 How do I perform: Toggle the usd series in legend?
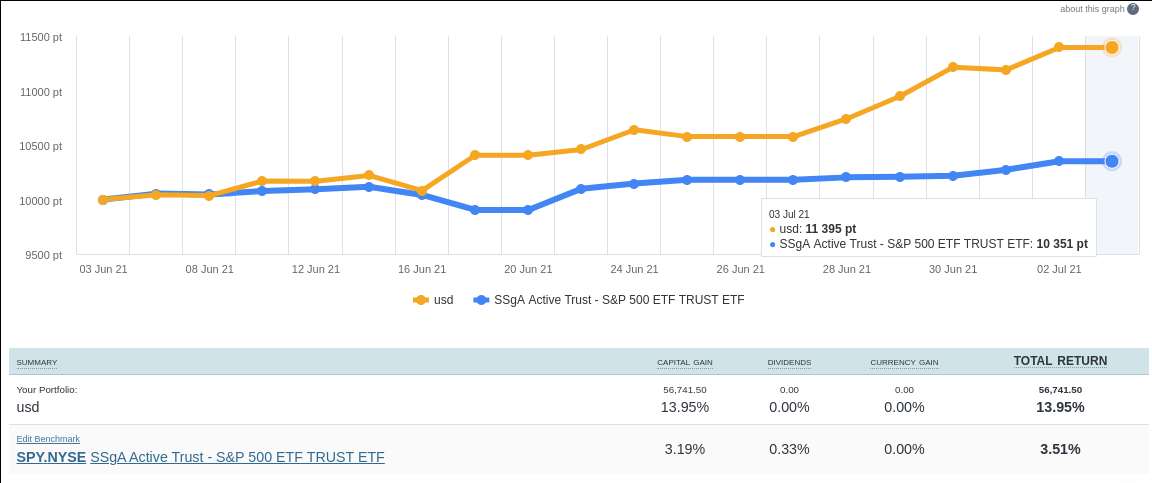[443, 300]
